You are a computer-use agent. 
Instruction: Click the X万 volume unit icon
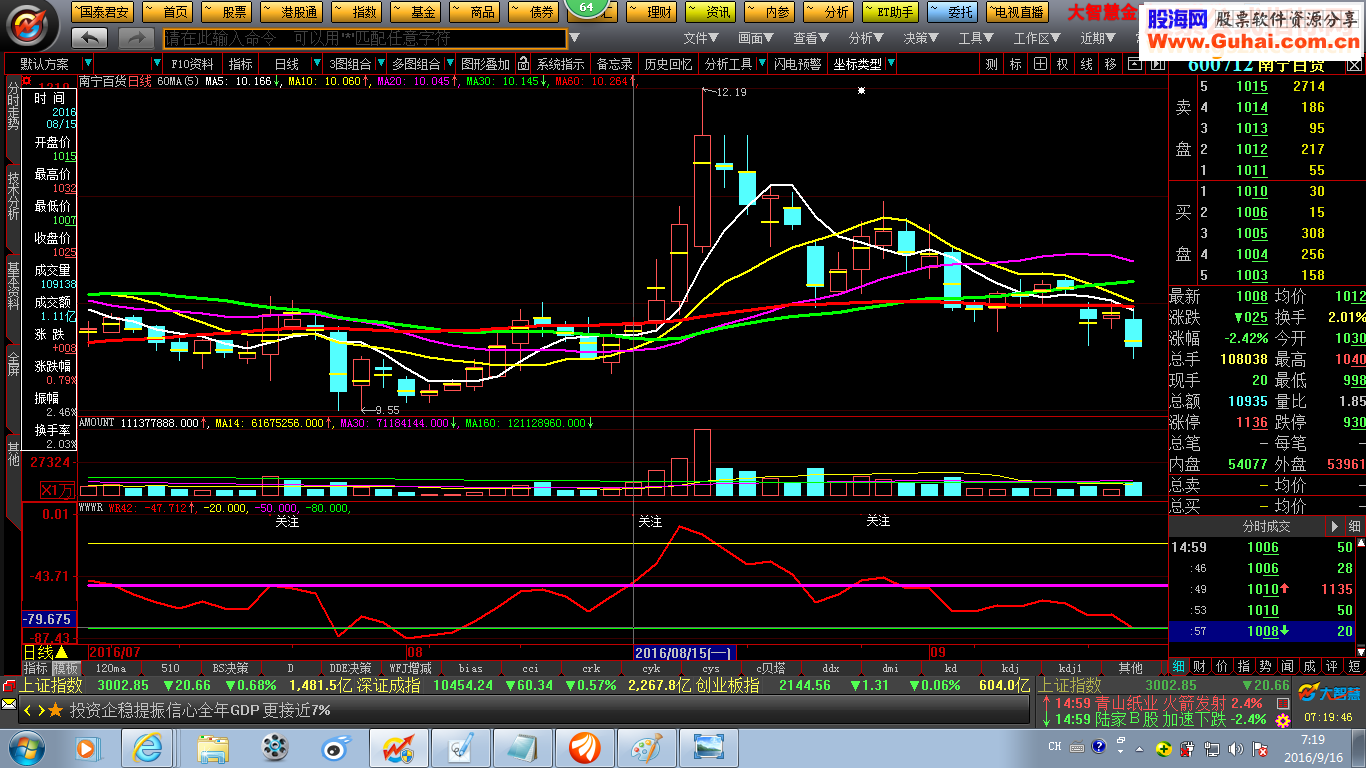58,490
